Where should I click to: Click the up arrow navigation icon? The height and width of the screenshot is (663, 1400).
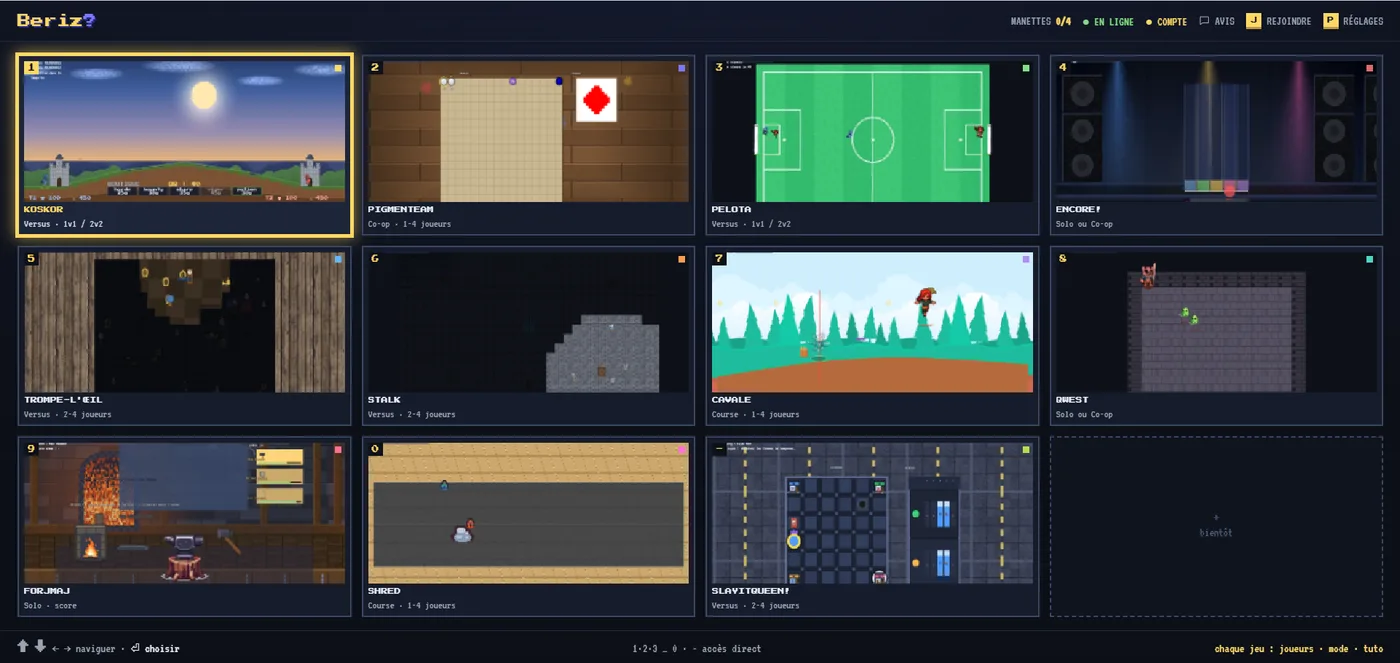click(x=23, y=647)
